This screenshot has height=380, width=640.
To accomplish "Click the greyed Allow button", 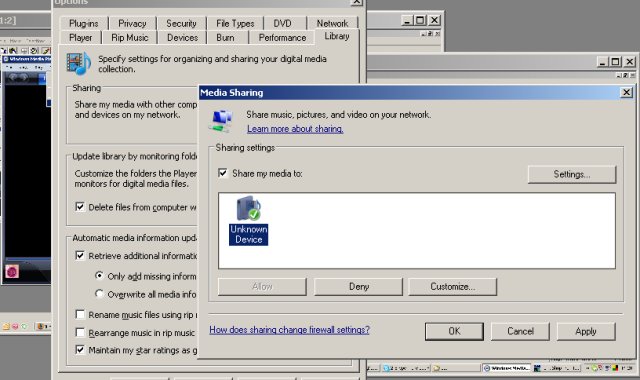I will click(262, 287).
